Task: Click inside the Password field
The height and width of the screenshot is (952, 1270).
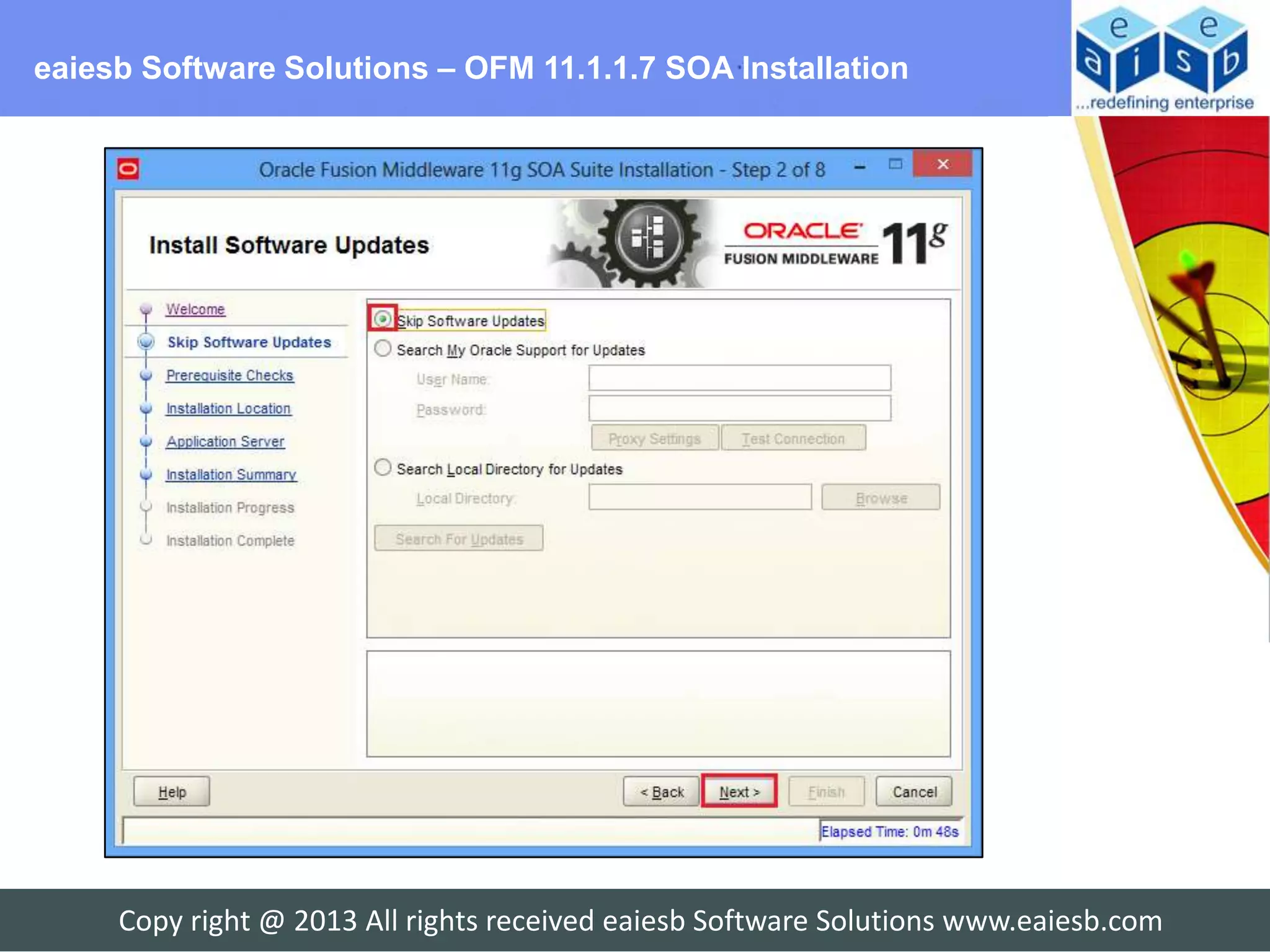Action: 739,408
